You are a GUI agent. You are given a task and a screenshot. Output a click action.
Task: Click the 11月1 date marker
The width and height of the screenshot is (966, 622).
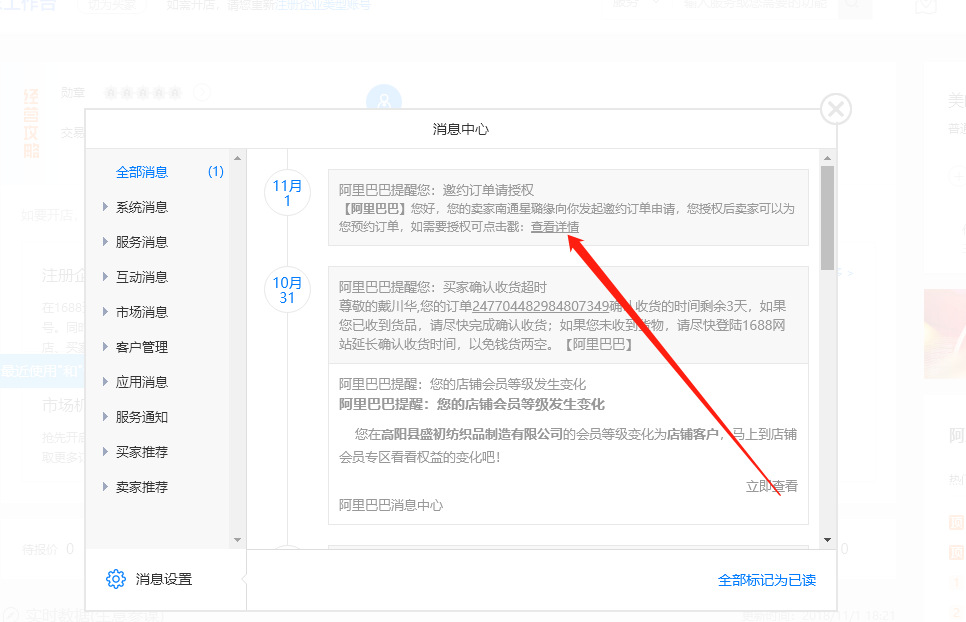tap(287, 193)
